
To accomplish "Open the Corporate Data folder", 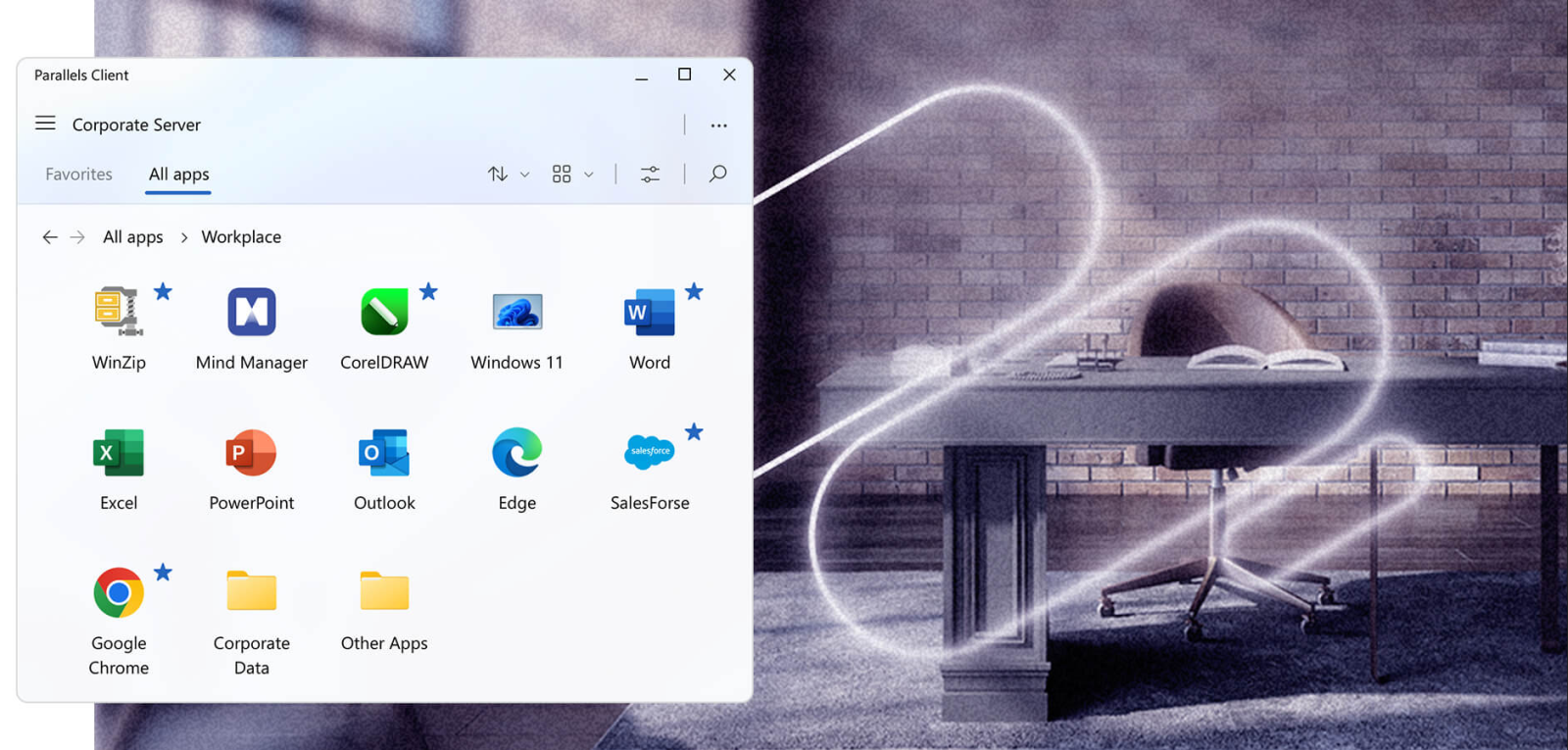I will point(252,591).
